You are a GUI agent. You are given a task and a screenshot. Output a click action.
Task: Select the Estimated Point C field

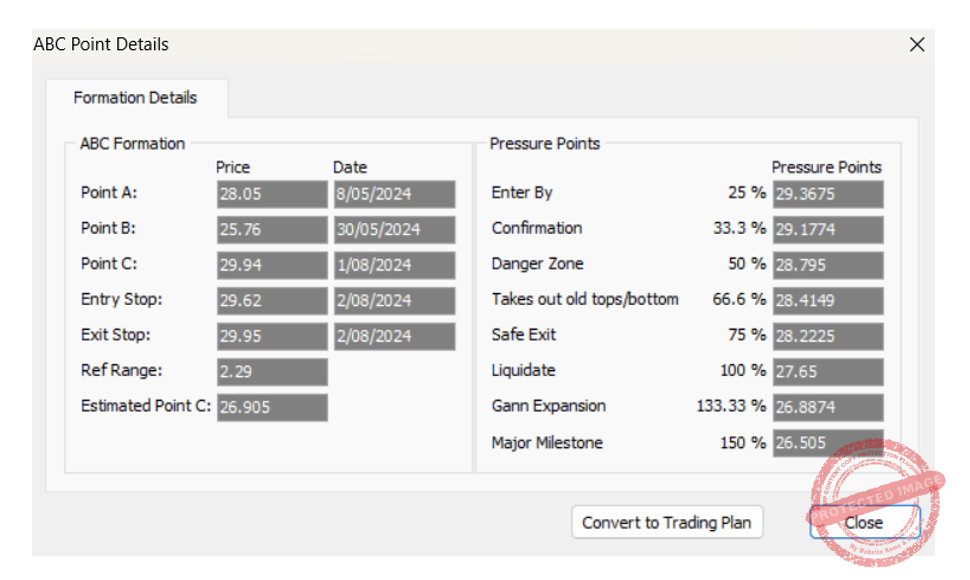tap(272, 407)
